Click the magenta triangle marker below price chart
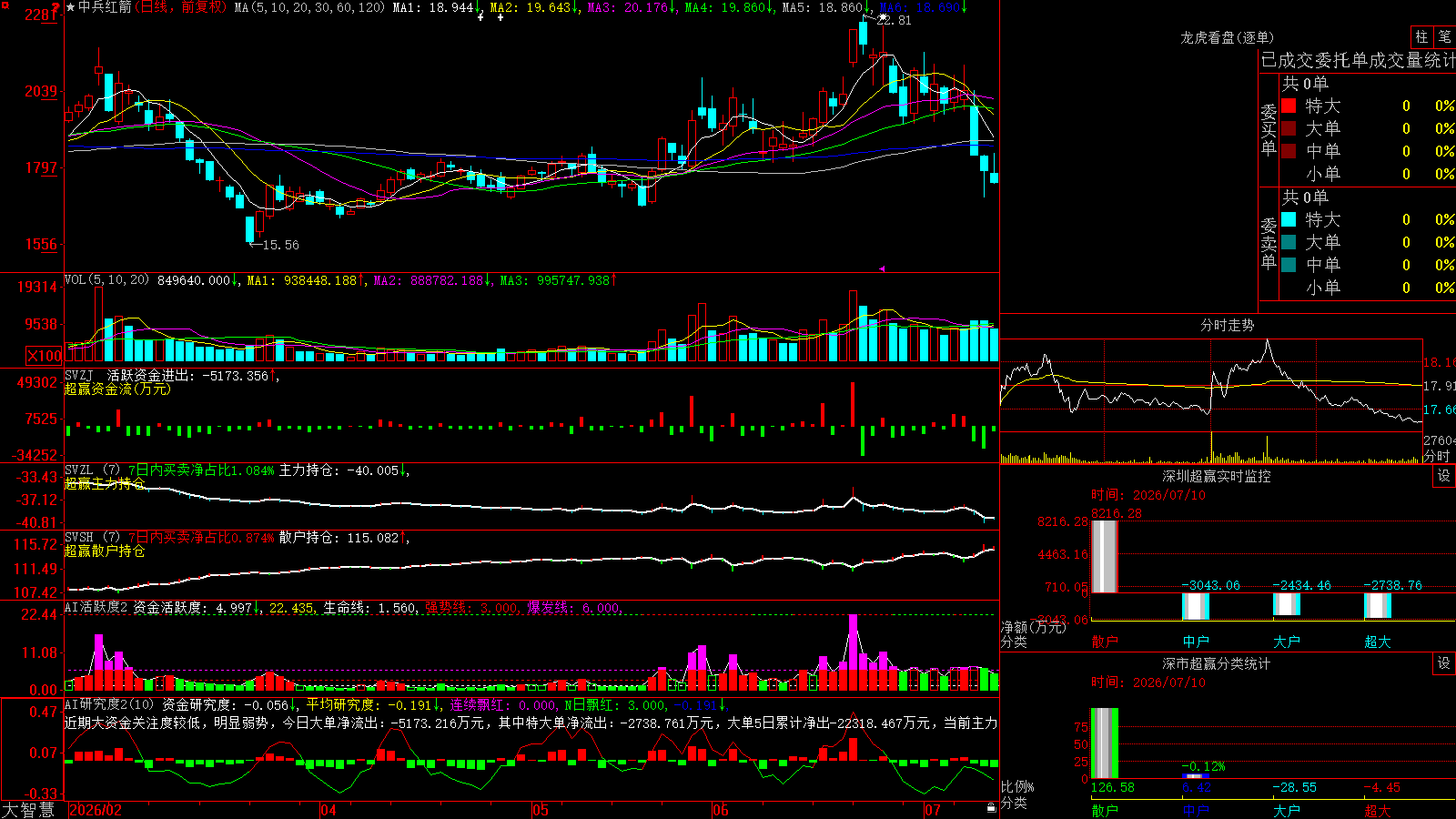 (x=881, y=268)
